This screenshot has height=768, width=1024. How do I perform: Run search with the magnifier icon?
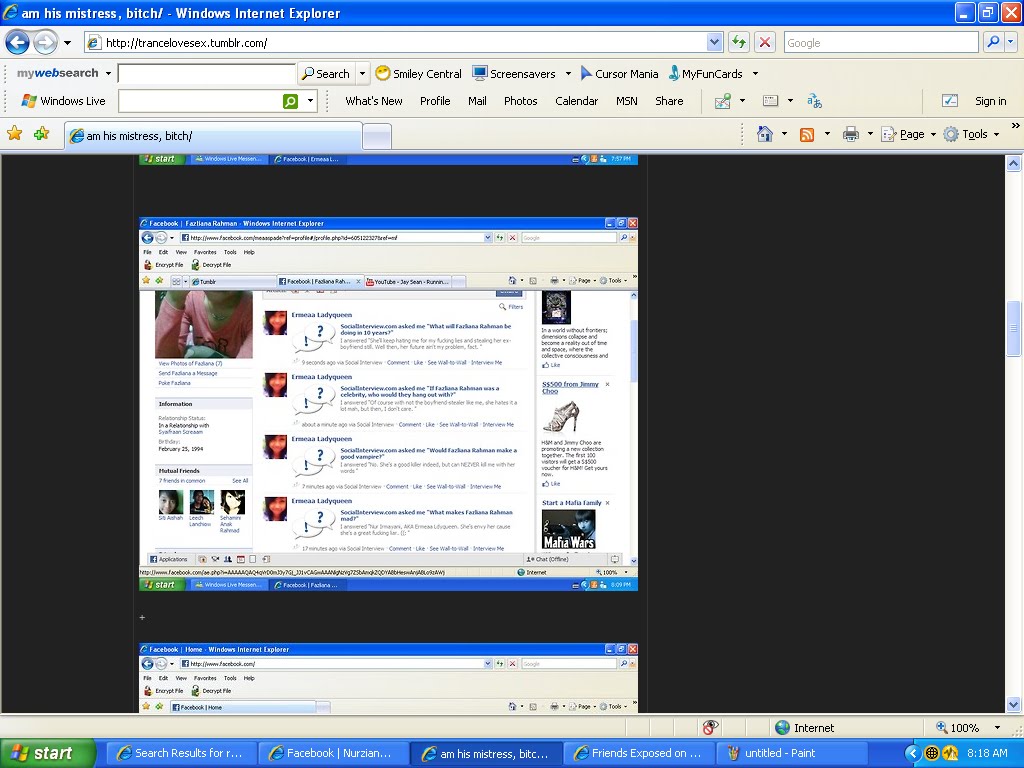coord(993,43)
